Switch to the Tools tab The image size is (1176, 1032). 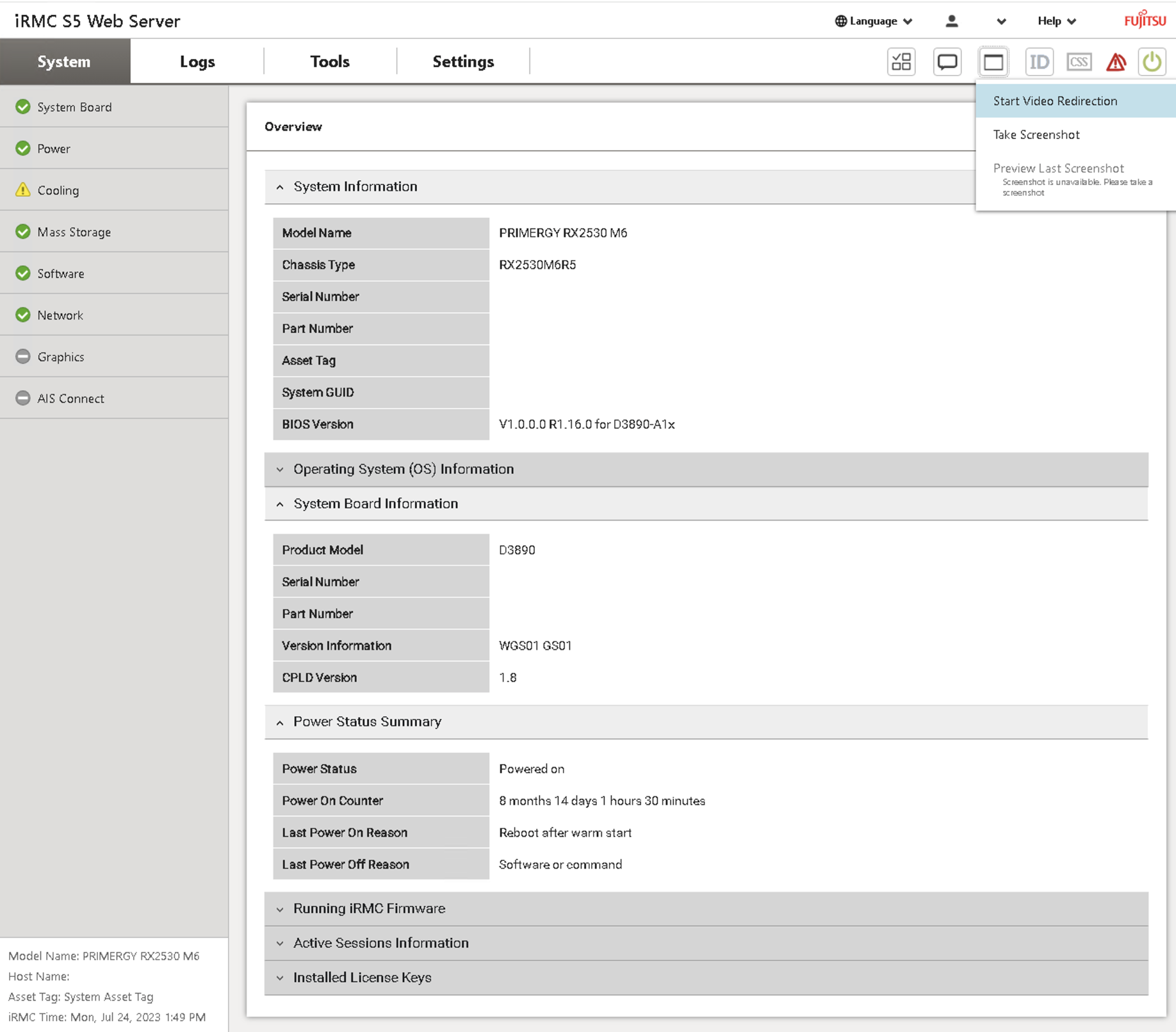[x=330, y=61]
